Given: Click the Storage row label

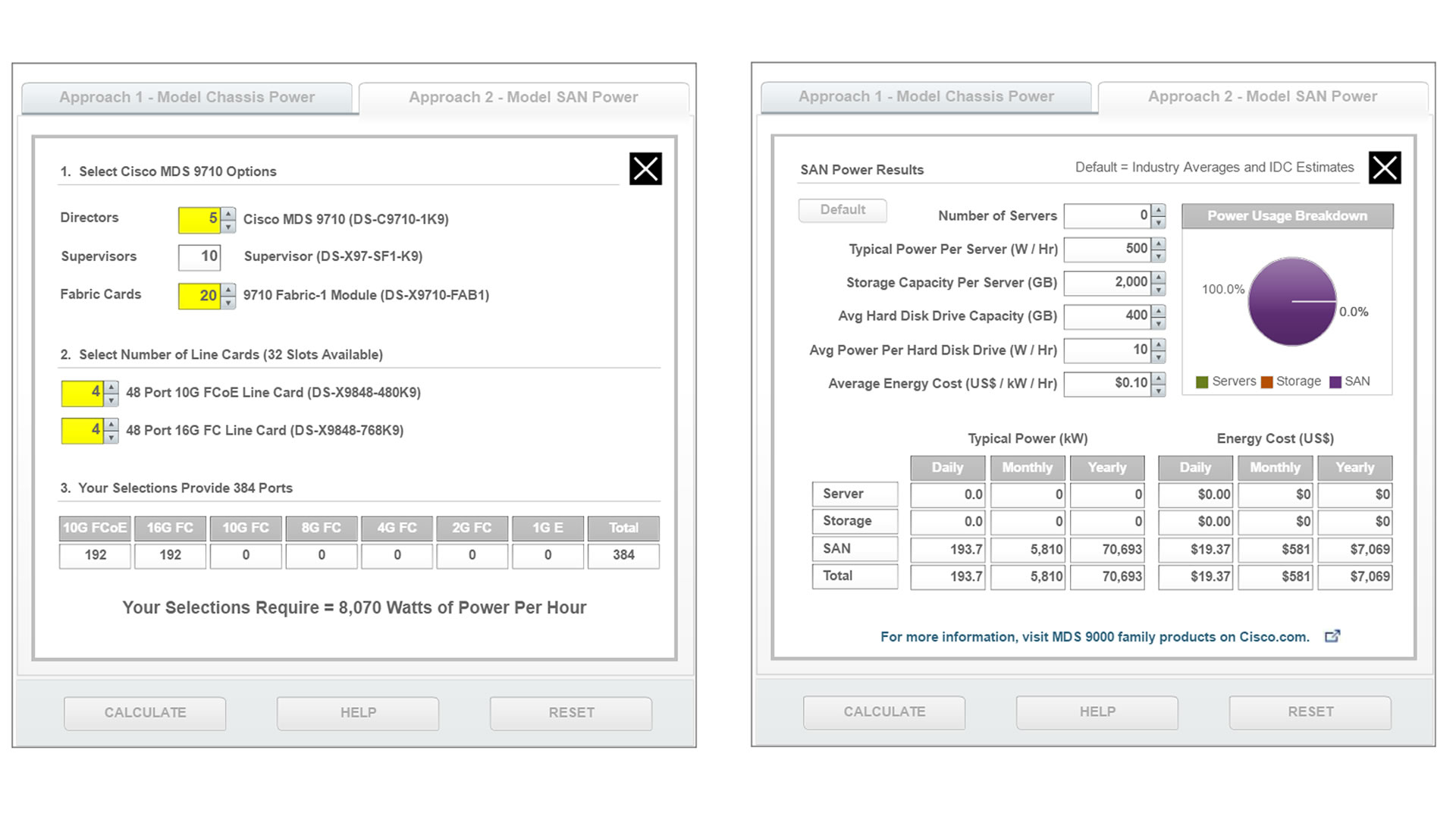Looking at the screenshot, I should coord(855,521).
